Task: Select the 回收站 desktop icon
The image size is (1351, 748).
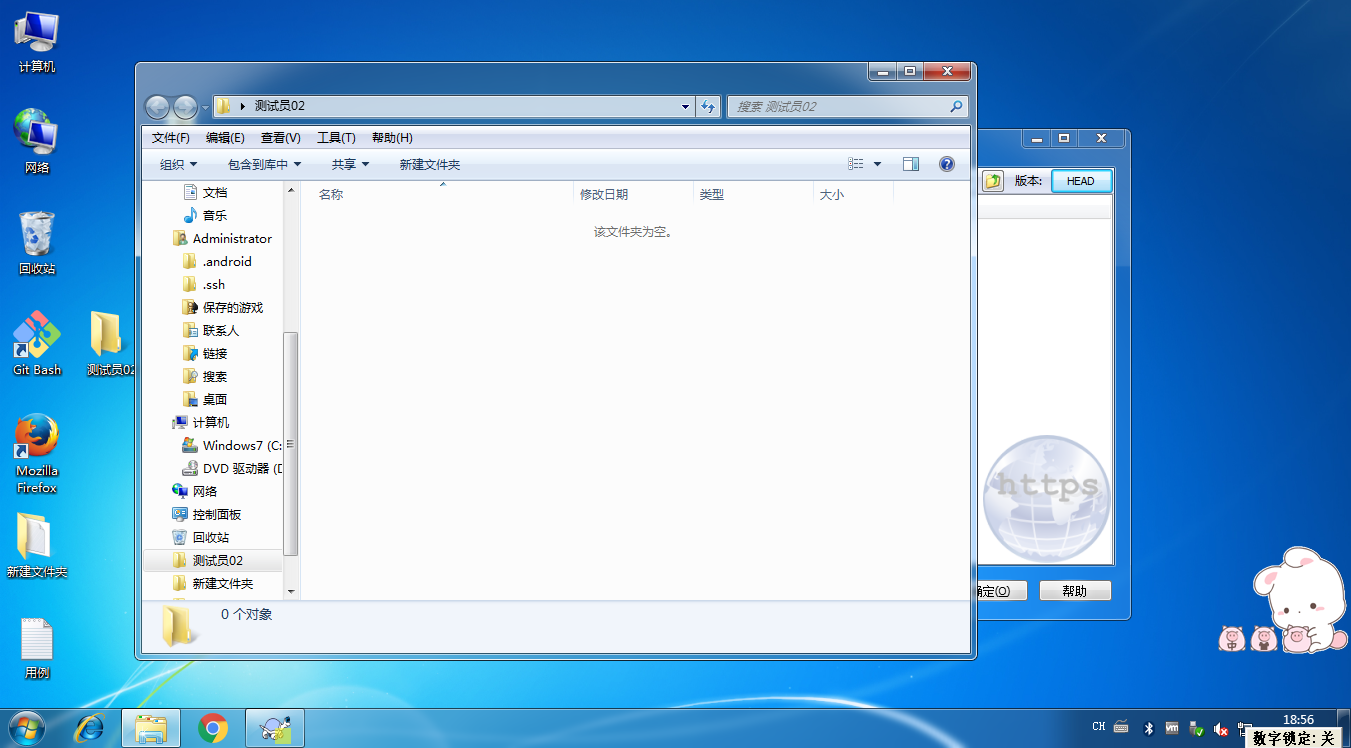Action: 37,243
